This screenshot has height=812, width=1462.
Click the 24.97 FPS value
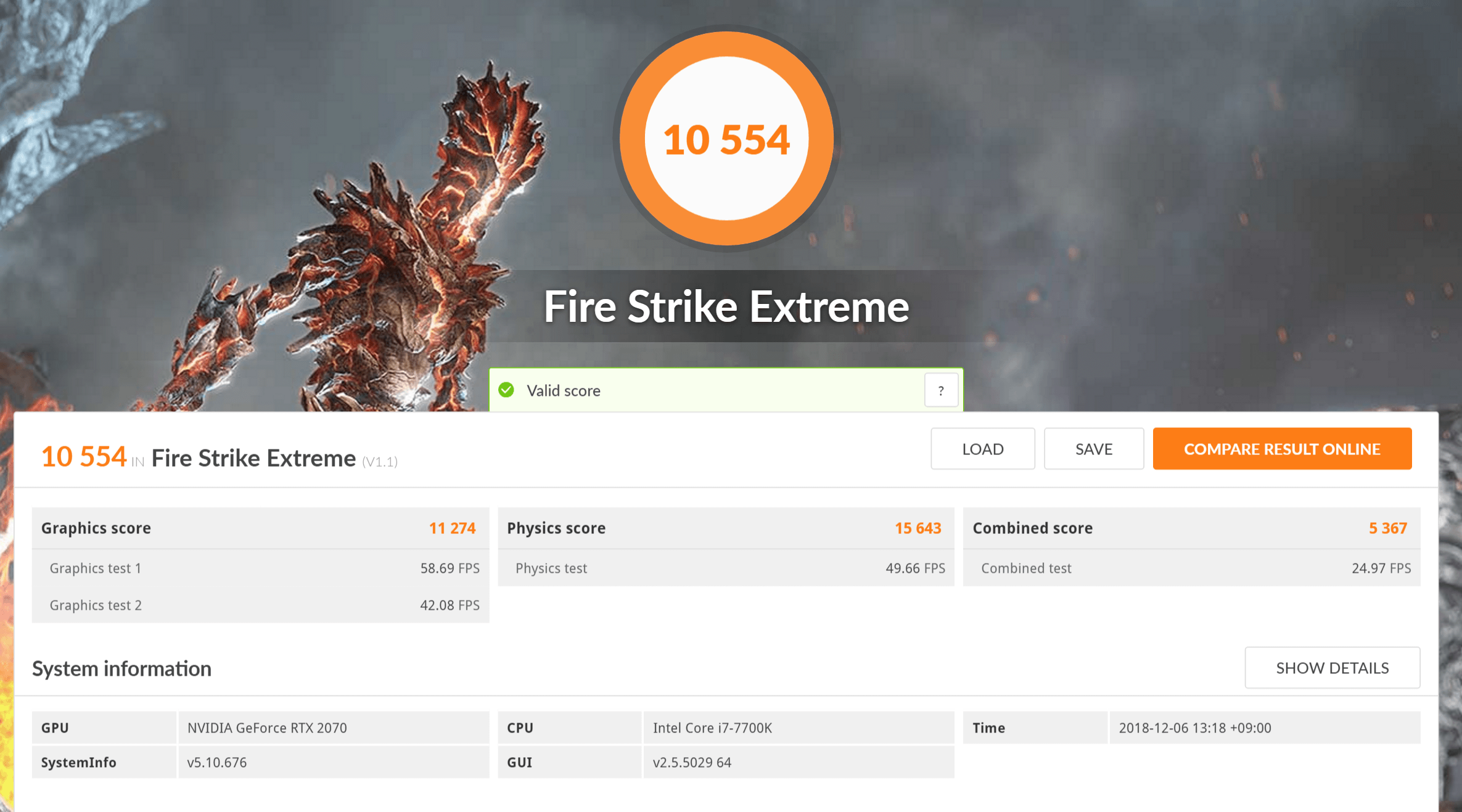click(1381, 568)
